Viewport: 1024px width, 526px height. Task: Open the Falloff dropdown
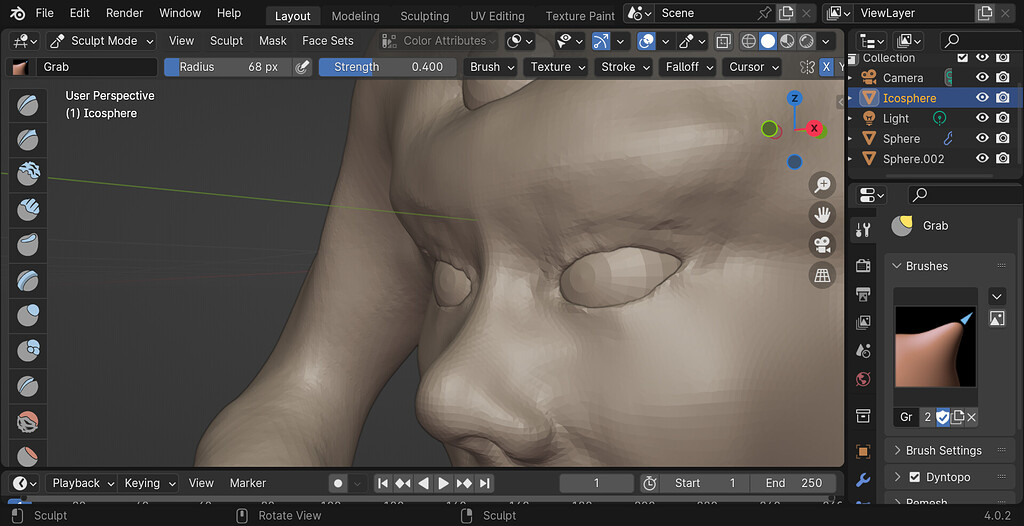(689, 67)
